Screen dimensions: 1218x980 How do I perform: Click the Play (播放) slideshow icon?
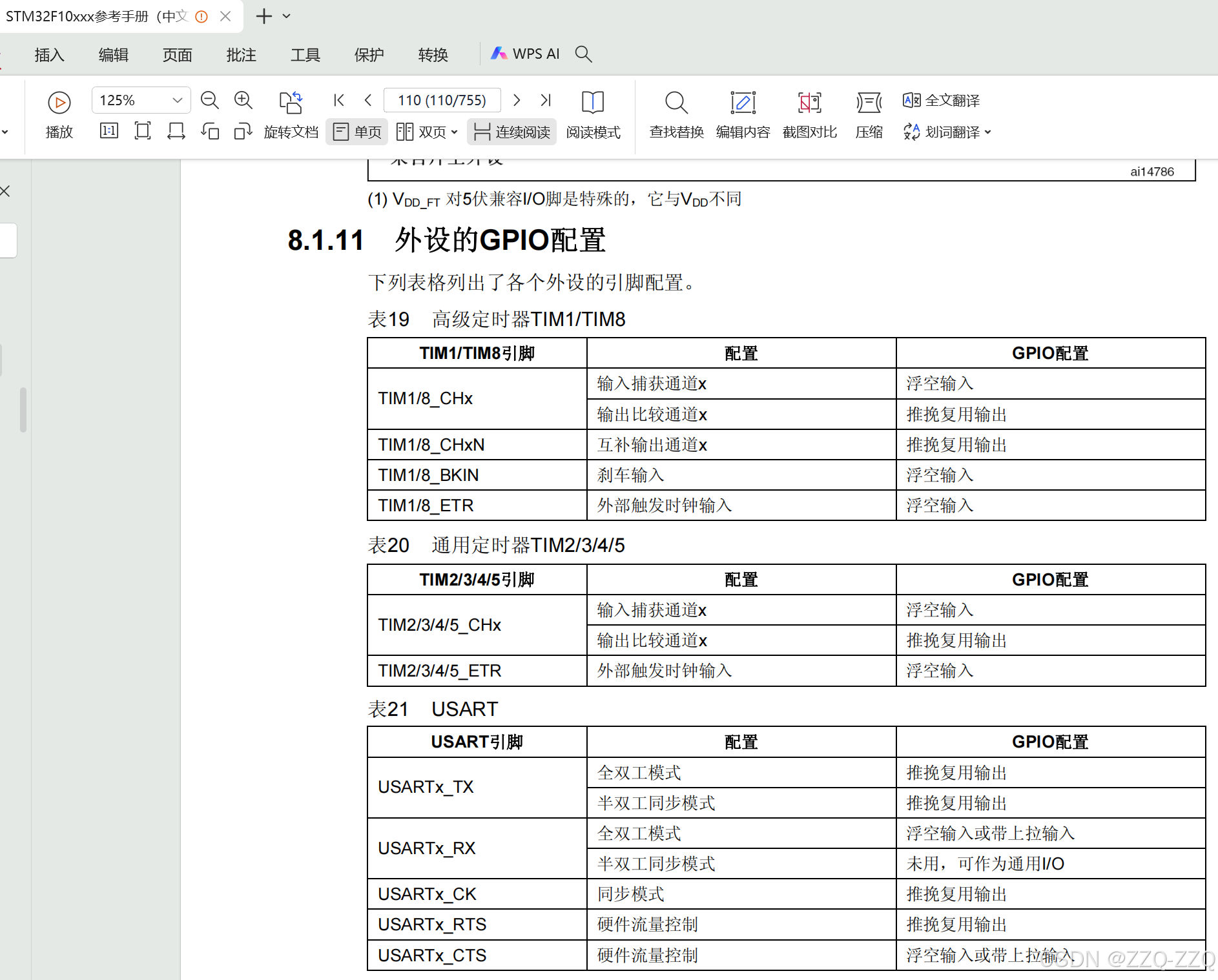[x=59, y=103]
